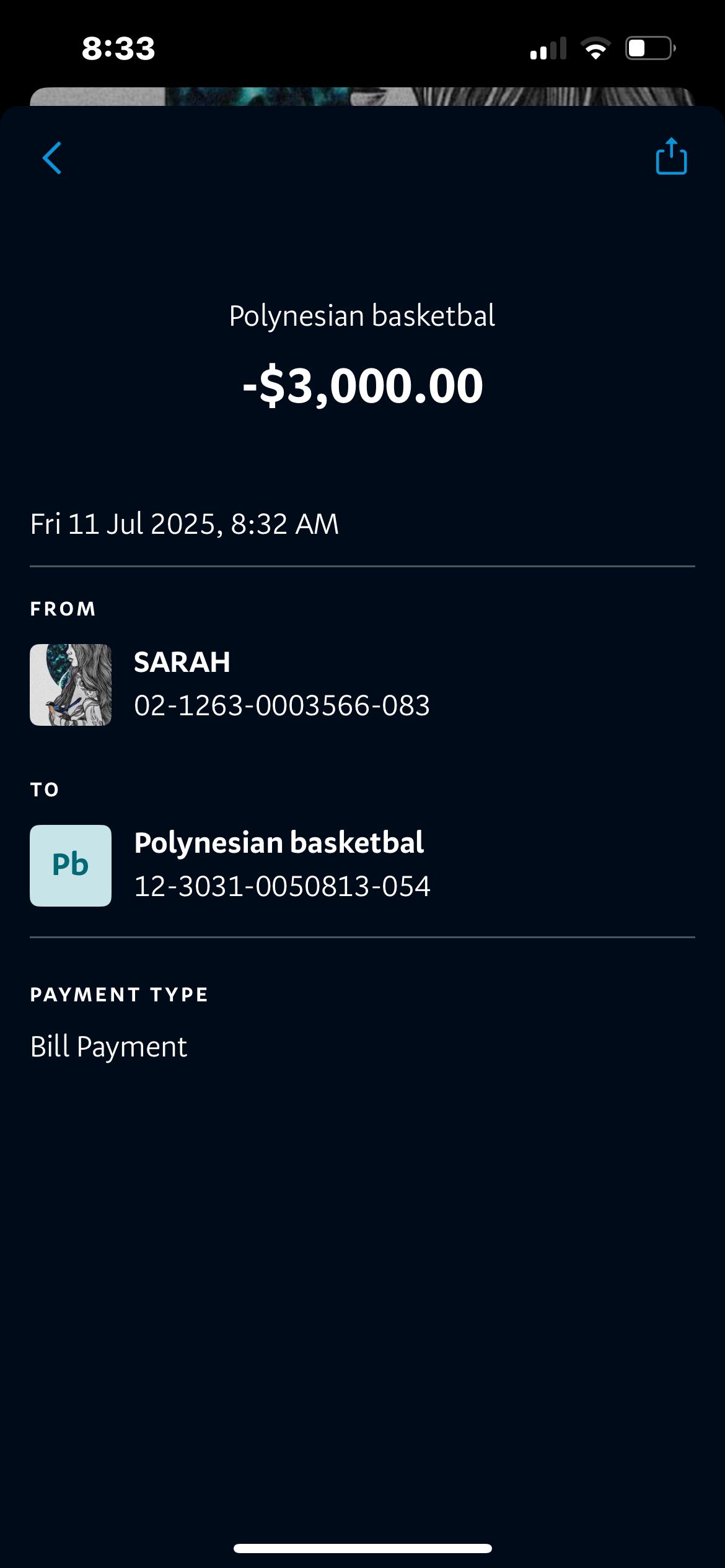Tap the Fri 11 Jul 2025 date
725x1568 pixels.
(184, 524)
